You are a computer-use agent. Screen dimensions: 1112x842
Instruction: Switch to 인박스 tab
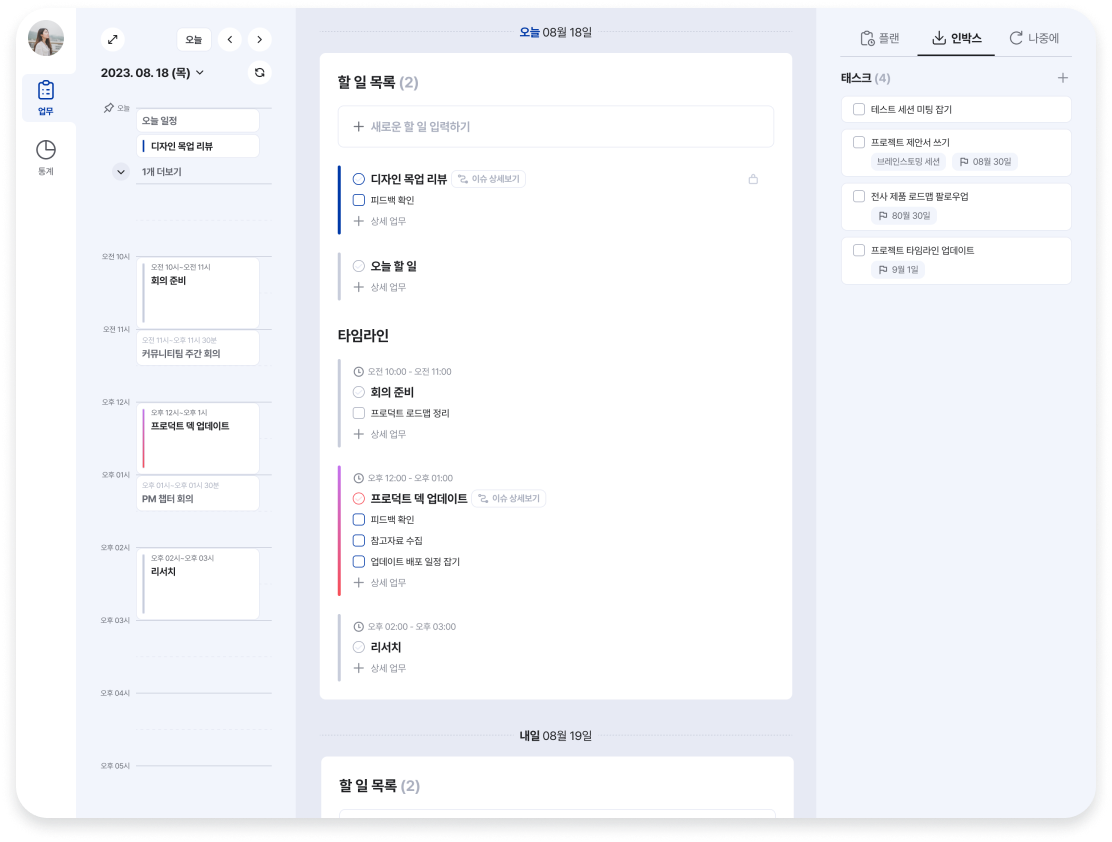click(956, 38)
